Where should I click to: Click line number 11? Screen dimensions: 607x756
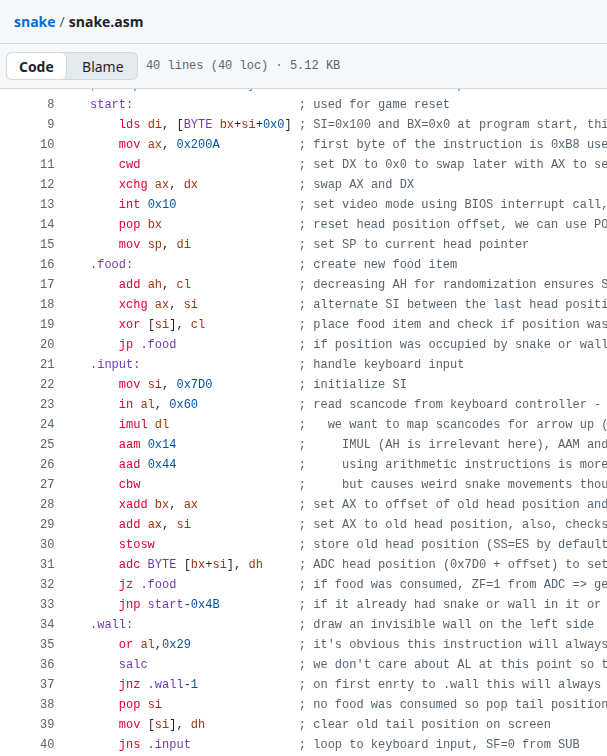click(47, 164)
